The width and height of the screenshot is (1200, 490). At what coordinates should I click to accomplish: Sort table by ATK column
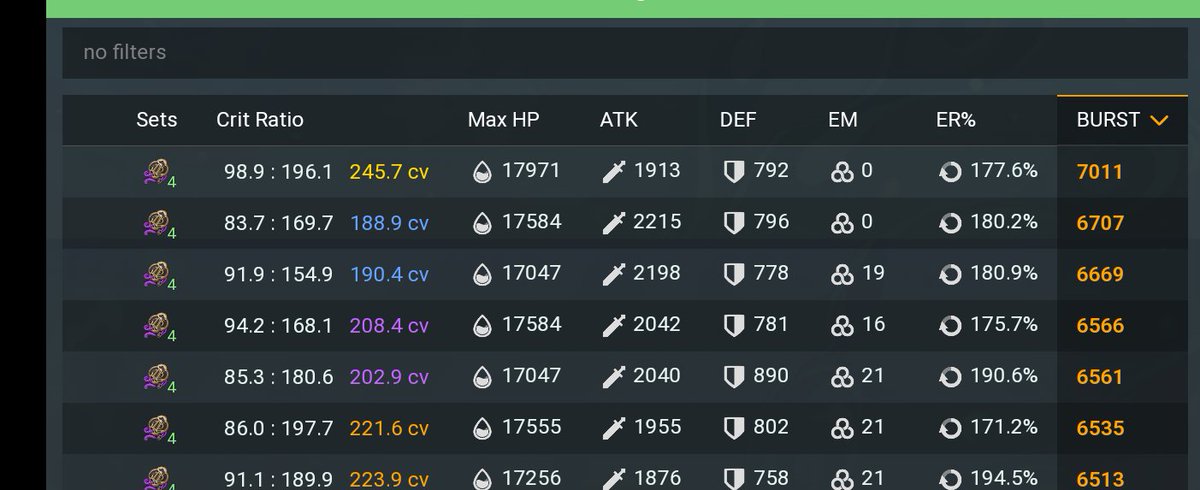pos(619,120)
